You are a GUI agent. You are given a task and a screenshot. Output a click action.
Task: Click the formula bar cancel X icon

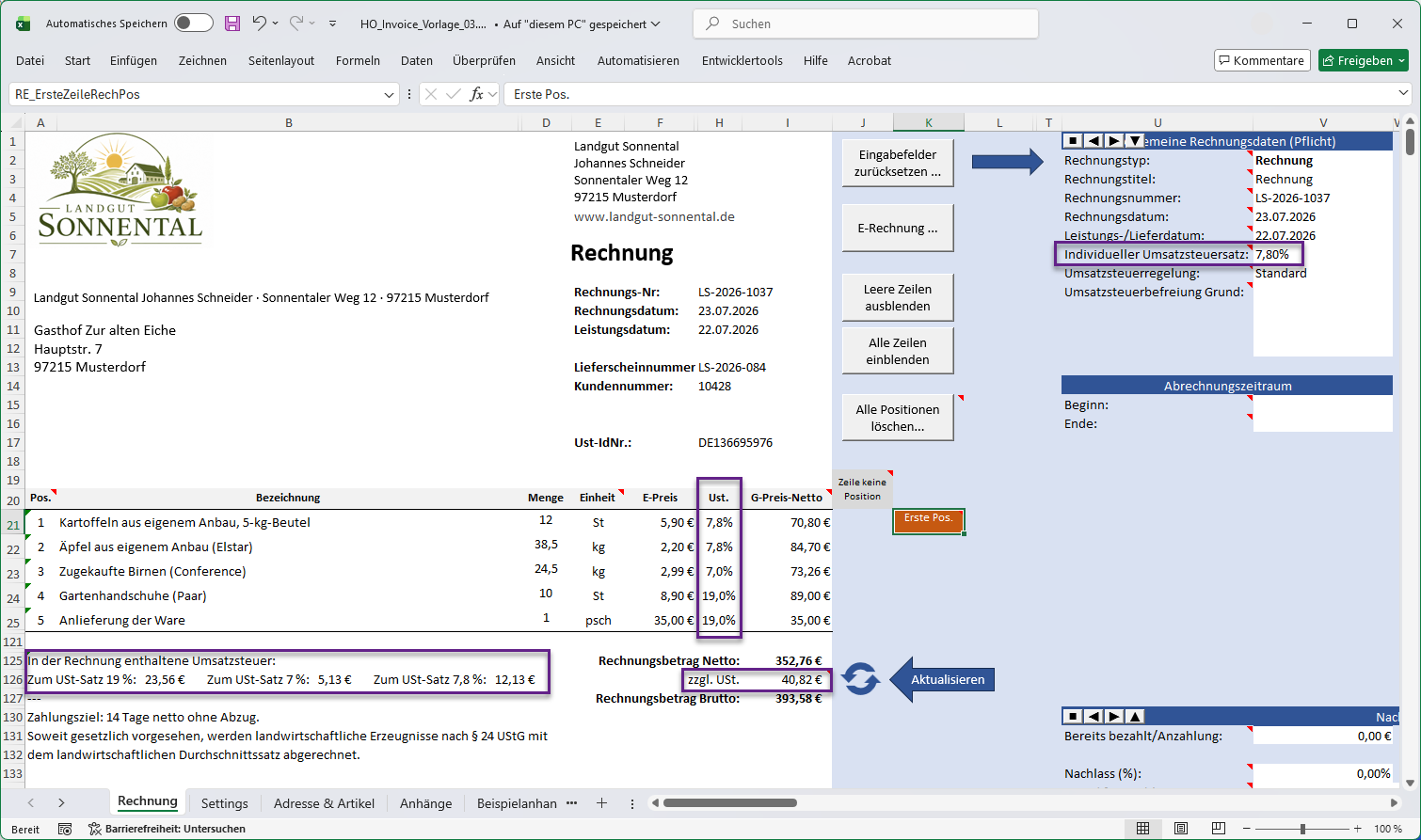(x=431, y=94)
